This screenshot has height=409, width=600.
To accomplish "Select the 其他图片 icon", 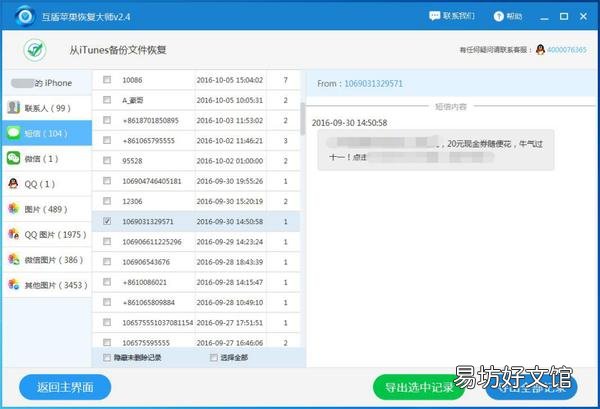I will (13, 285).
